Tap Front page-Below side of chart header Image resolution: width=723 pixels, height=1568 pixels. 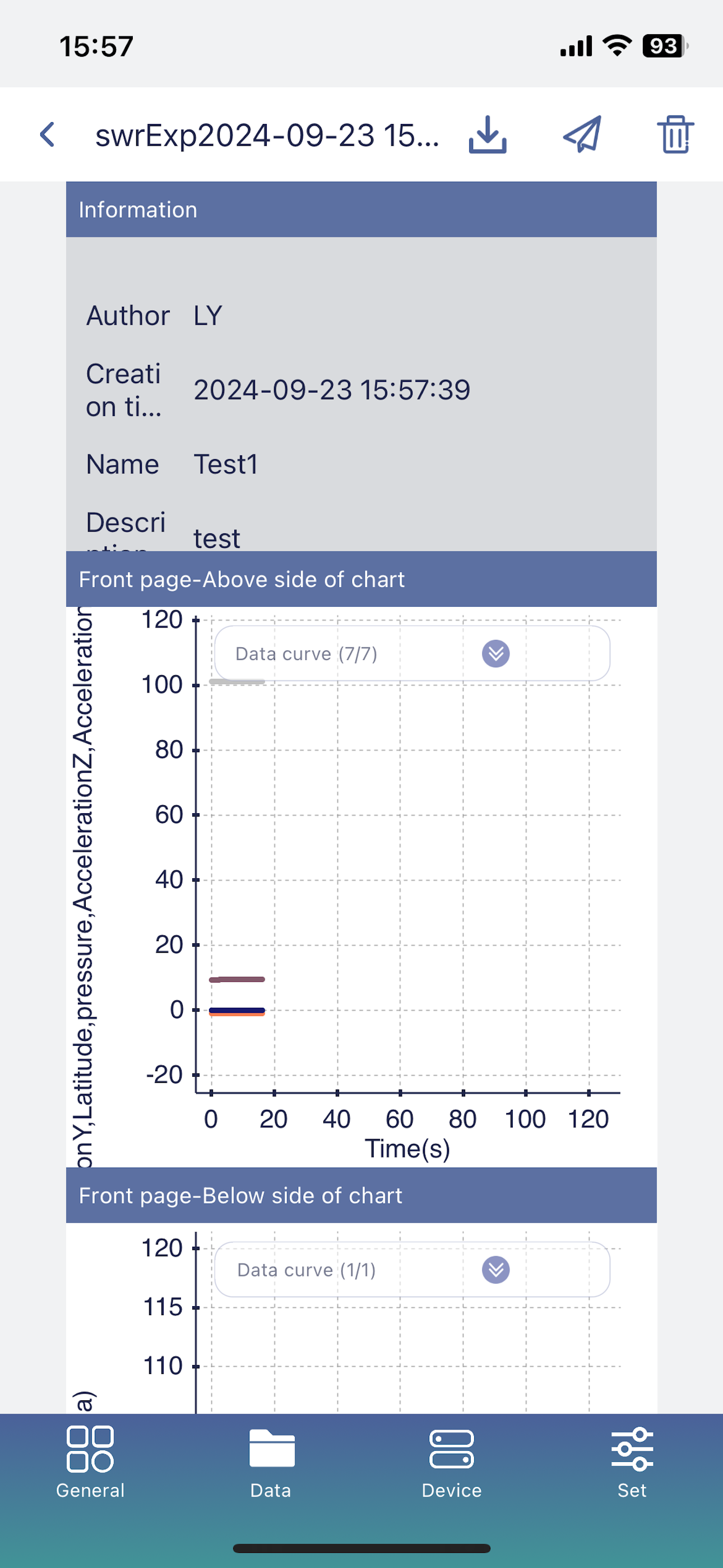coord(361,1196)
